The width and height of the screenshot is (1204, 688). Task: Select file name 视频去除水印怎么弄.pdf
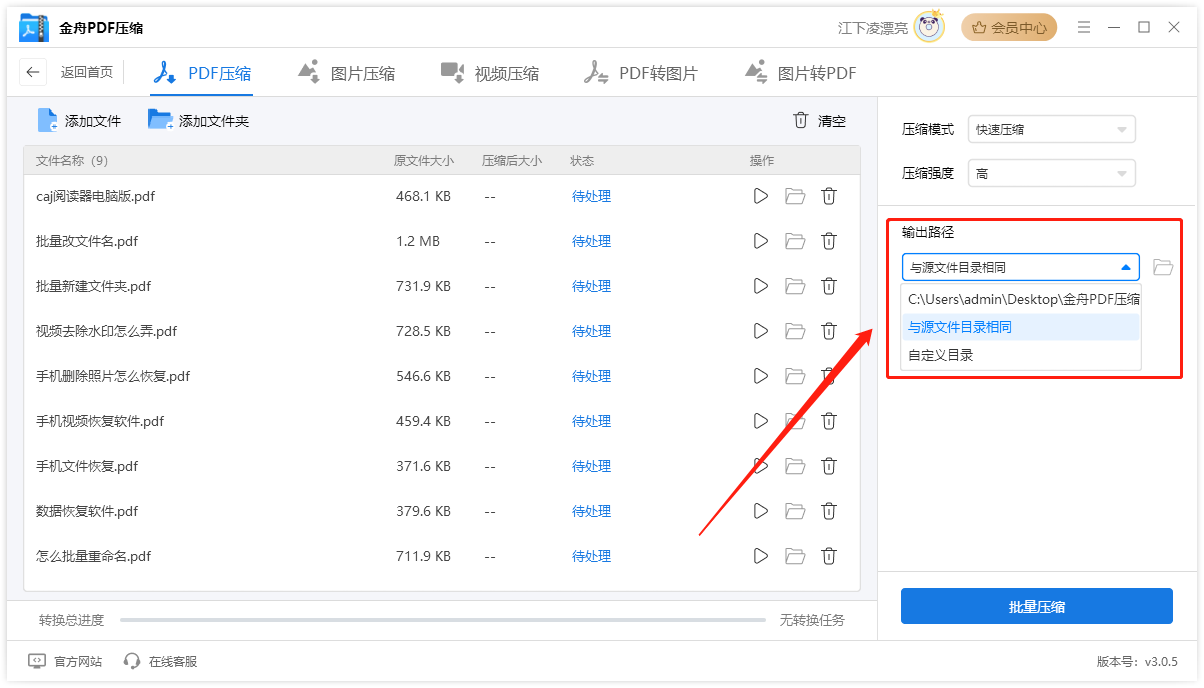(x=106, y=331)
